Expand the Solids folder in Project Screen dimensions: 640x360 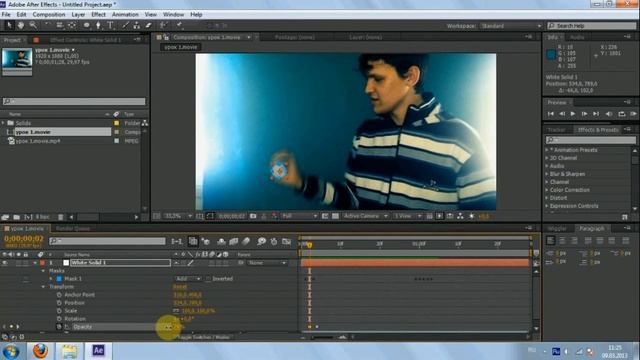3,123
